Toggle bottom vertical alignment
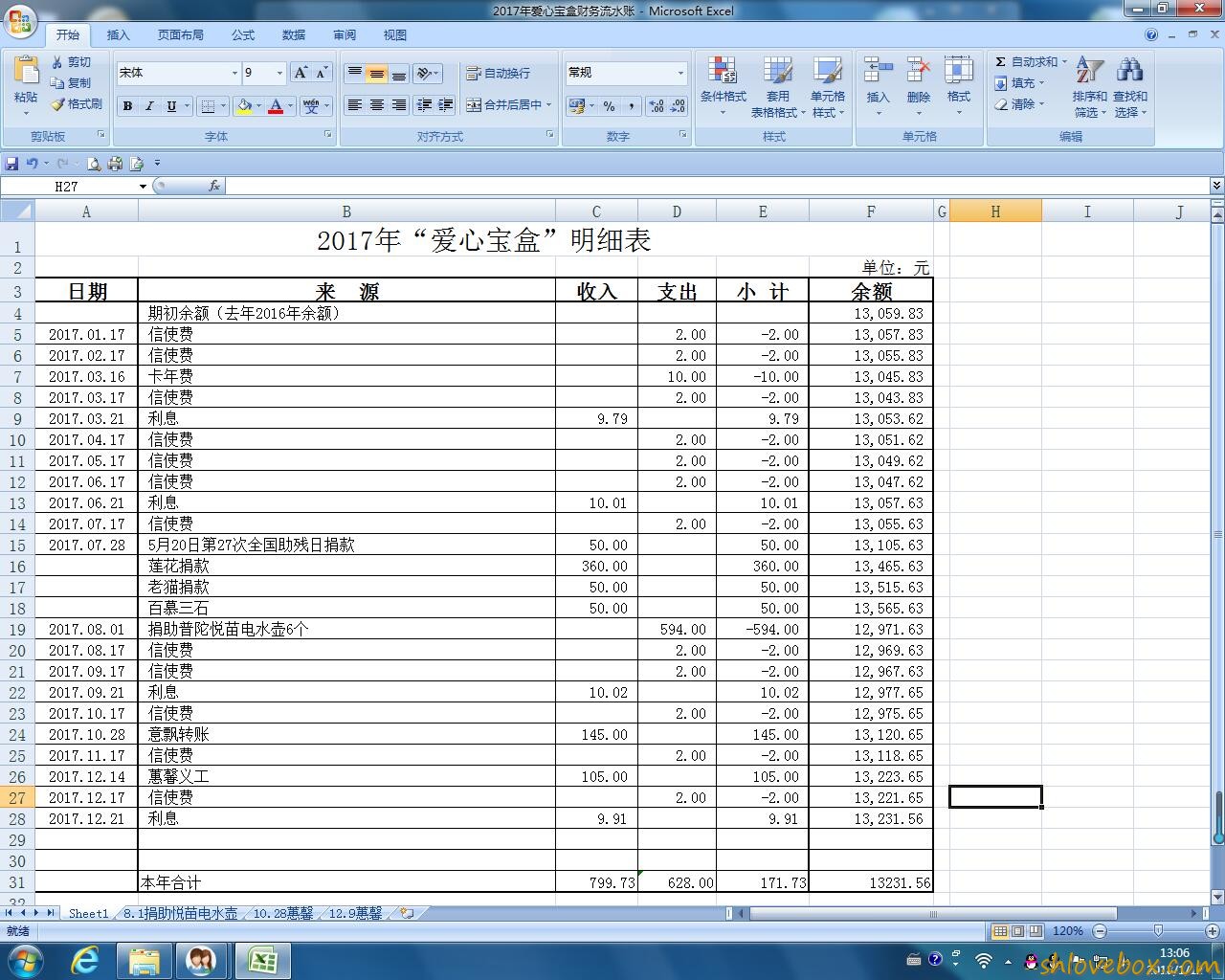The image size is (1225, 980). pyautogui.click(x=399, y=73)
